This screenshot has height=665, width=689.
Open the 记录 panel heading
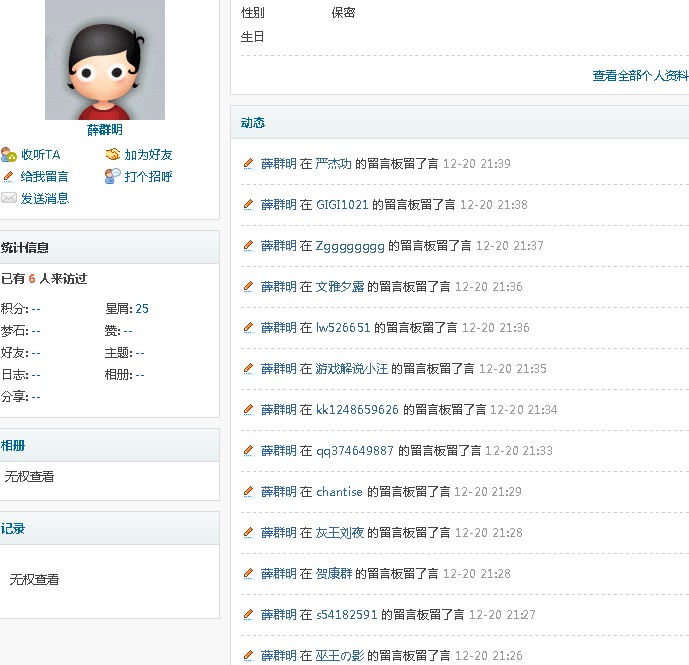pyautogui.click(x=13, y=528)
